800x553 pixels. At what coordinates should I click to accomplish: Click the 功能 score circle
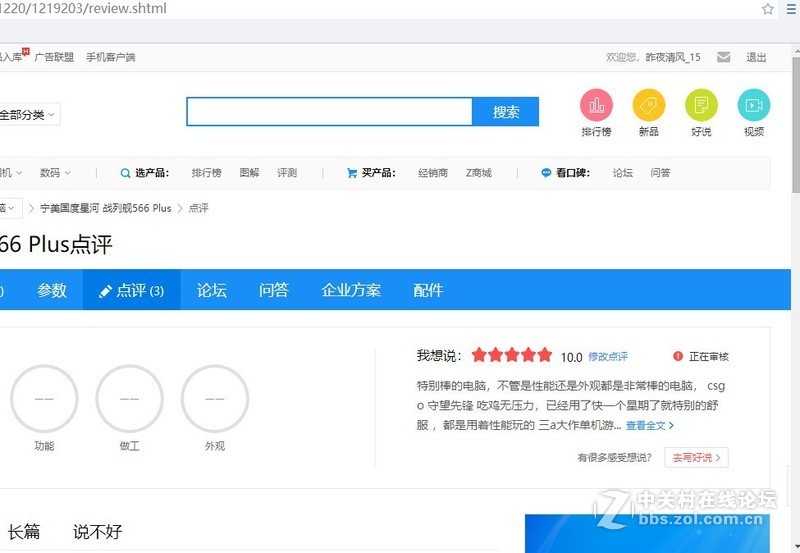click(x=44, y=399)
